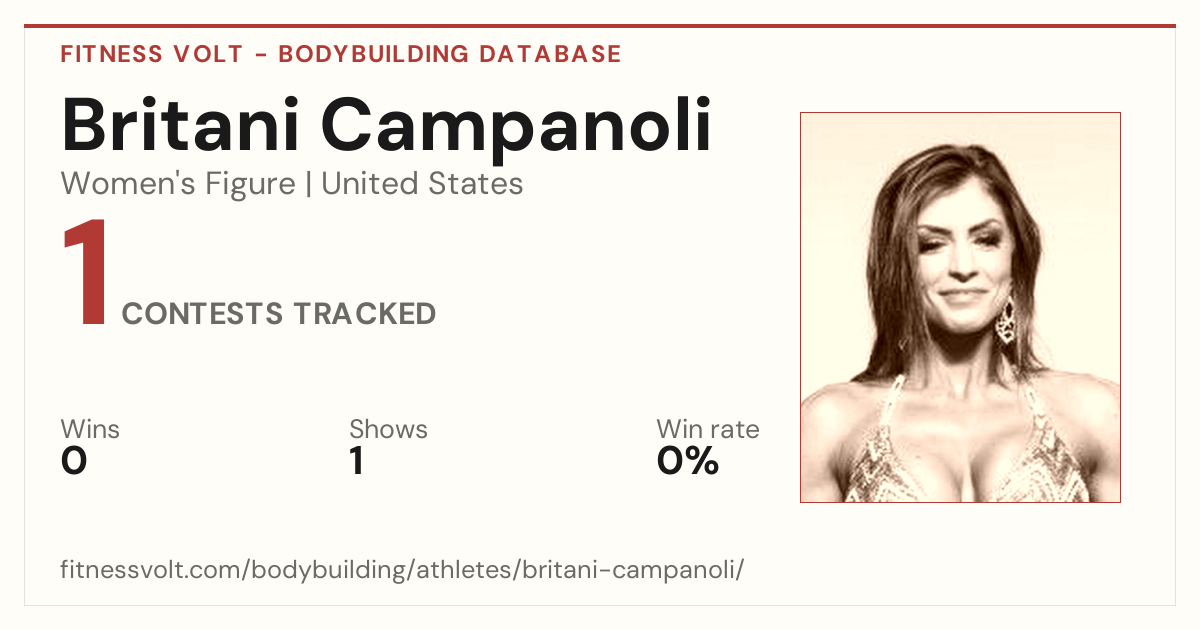The width and height of the screenshot is (1200, 630).
Task: Click the first name Britani
Action: [x=176, y=127]
